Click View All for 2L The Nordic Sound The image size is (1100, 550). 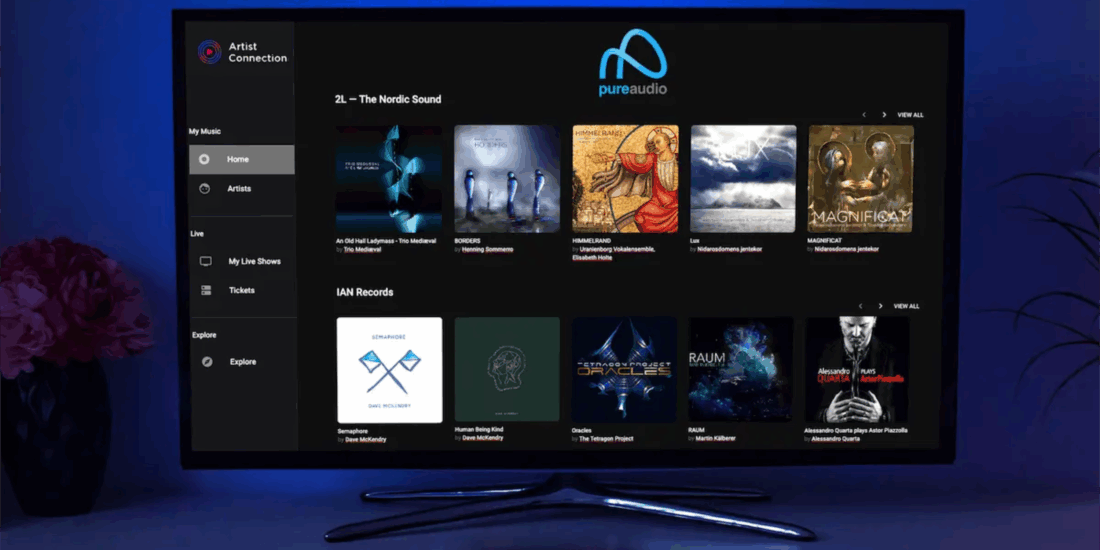[x=910, y=115]
